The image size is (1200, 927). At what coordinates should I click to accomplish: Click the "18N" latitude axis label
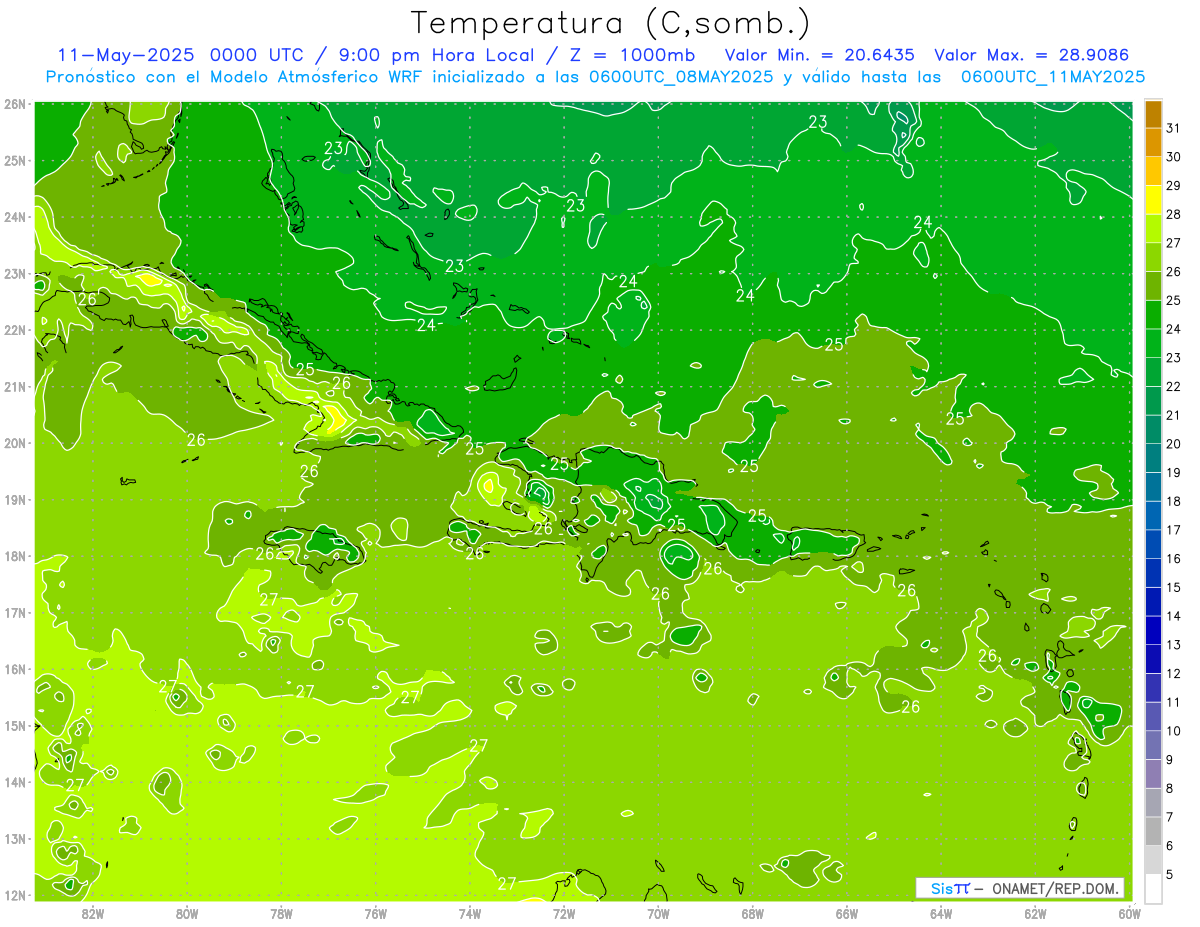click(x=15, y=556)
